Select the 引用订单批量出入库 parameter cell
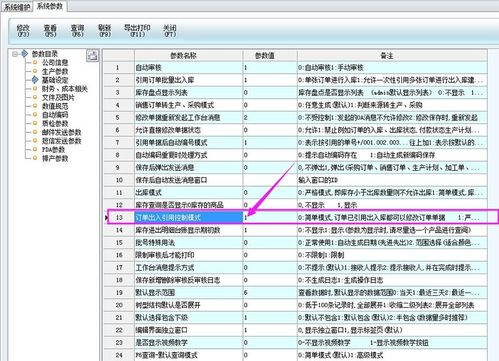 point(189,80)
